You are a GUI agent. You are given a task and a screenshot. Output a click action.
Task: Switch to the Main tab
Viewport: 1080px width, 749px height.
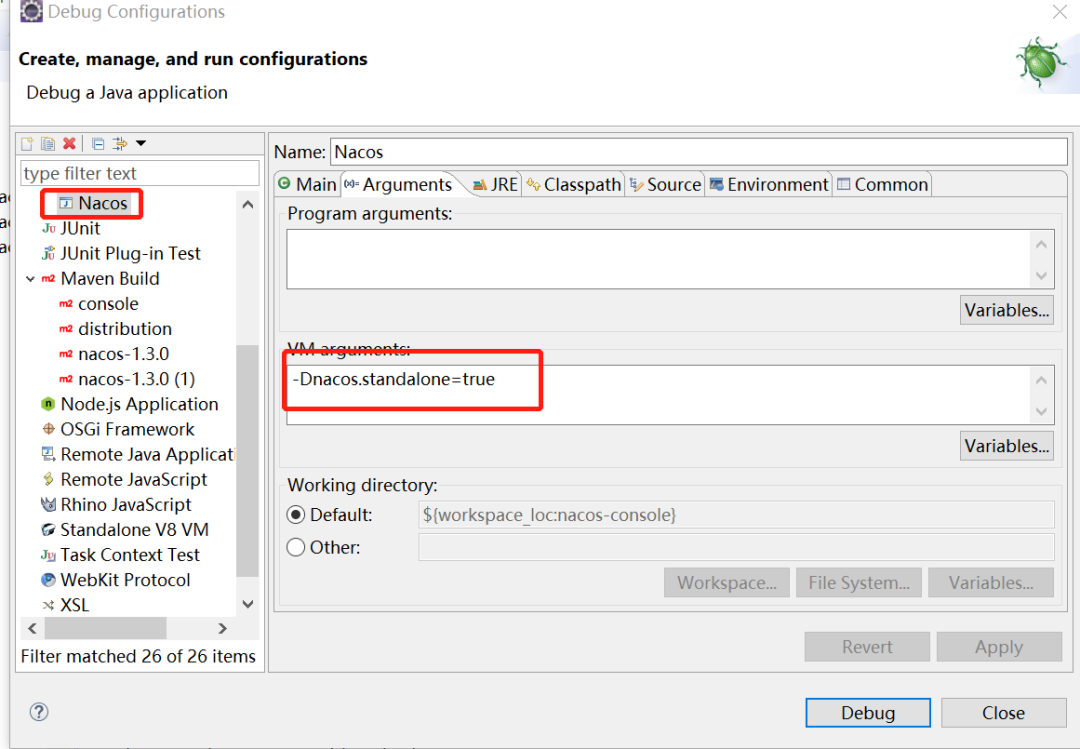[x=307, y=185]
